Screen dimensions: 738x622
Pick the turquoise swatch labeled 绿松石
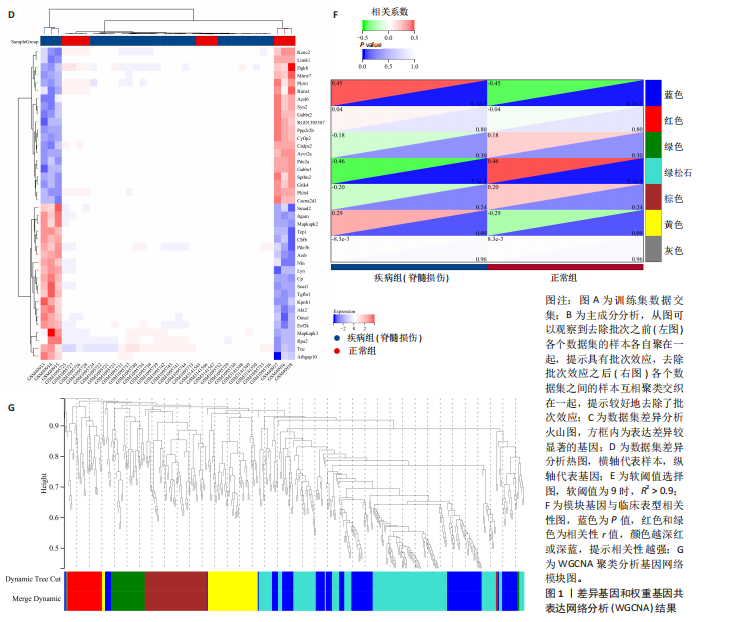[x=653, y=172]
